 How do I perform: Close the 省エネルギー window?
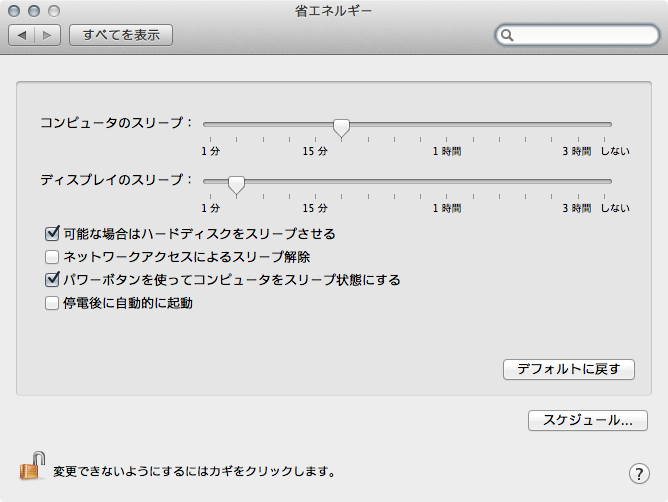coord(14,11)
